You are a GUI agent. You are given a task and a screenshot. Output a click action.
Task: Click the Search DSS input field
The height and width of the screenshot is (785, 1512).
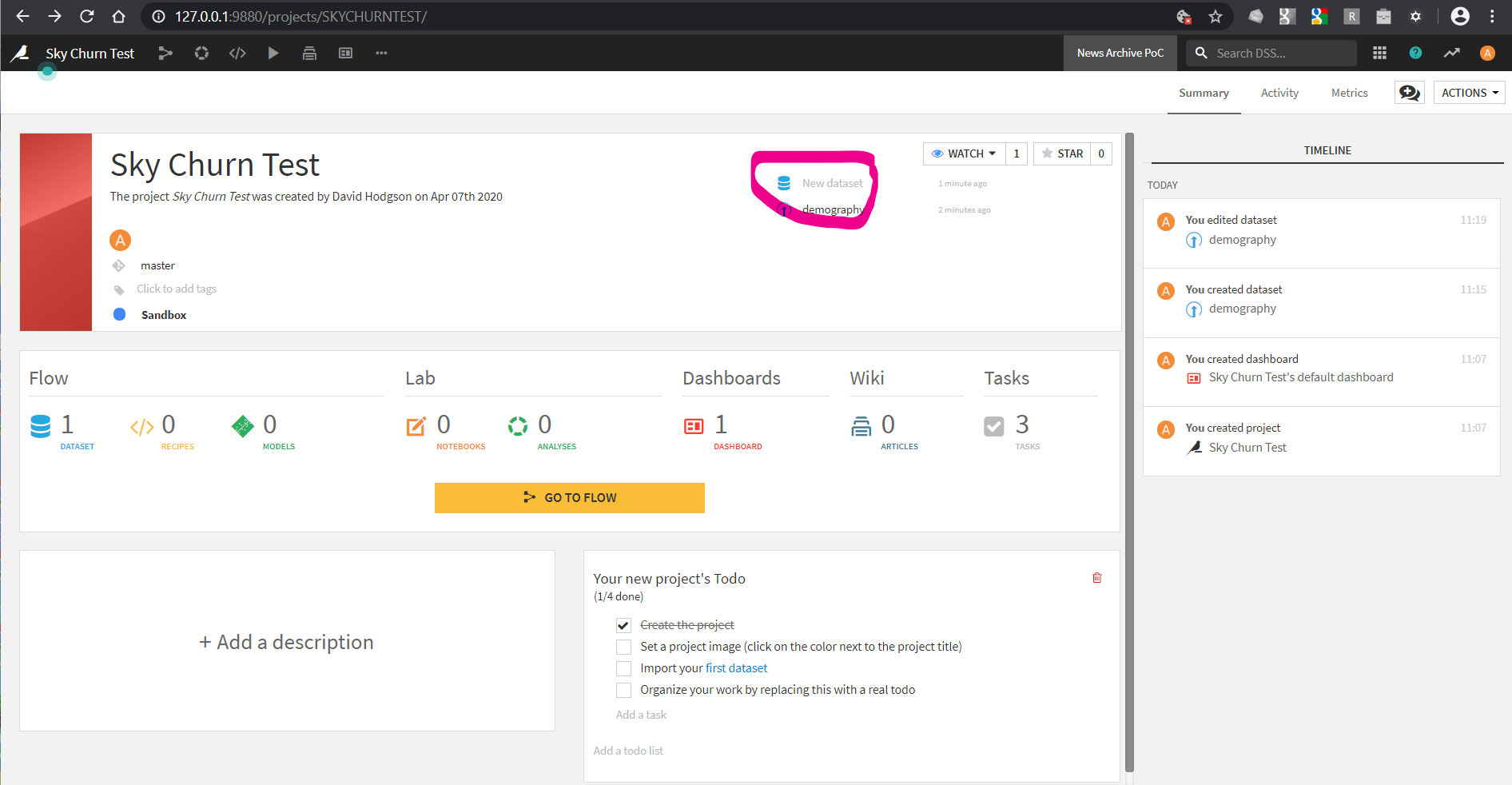1271,53
